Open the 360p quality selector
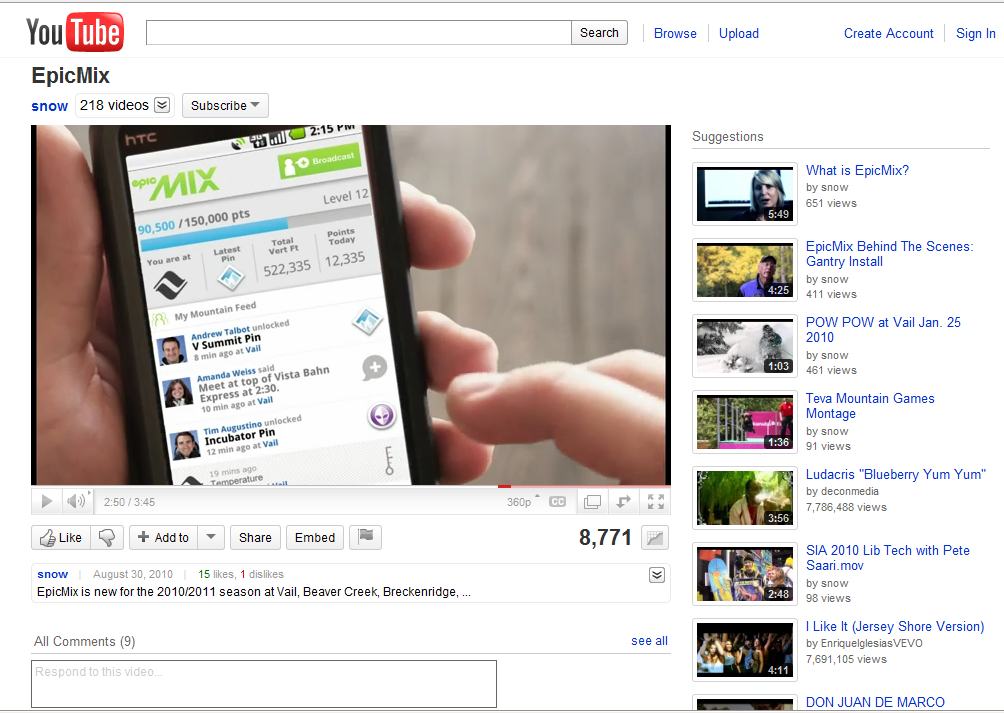The height and width of the screenshot is (713, 1004). [522, 502]
